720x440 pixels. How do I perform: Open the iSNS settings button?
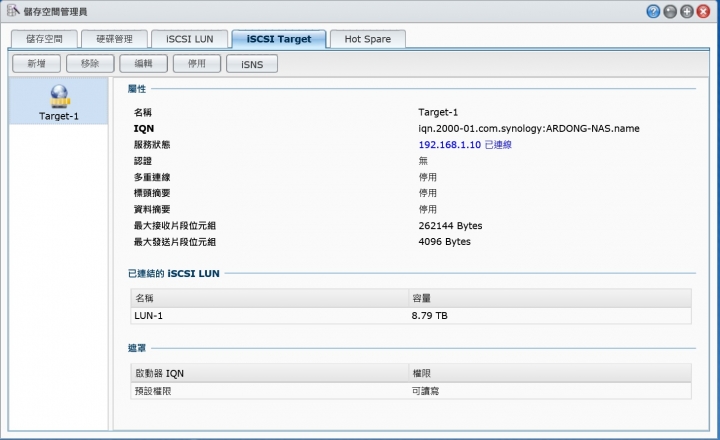(x=252, y=64)
